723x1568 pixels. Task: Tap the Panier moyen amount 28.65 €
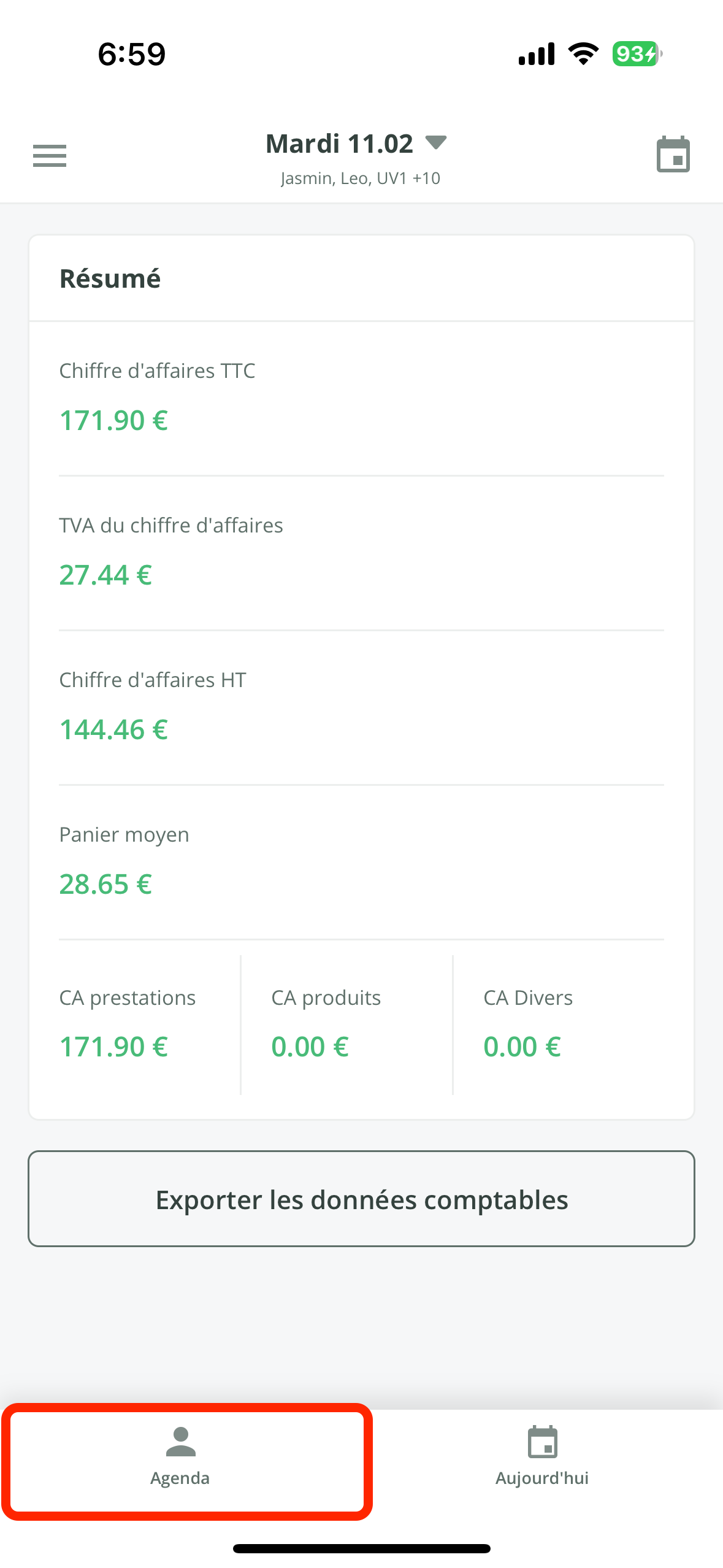105,885
